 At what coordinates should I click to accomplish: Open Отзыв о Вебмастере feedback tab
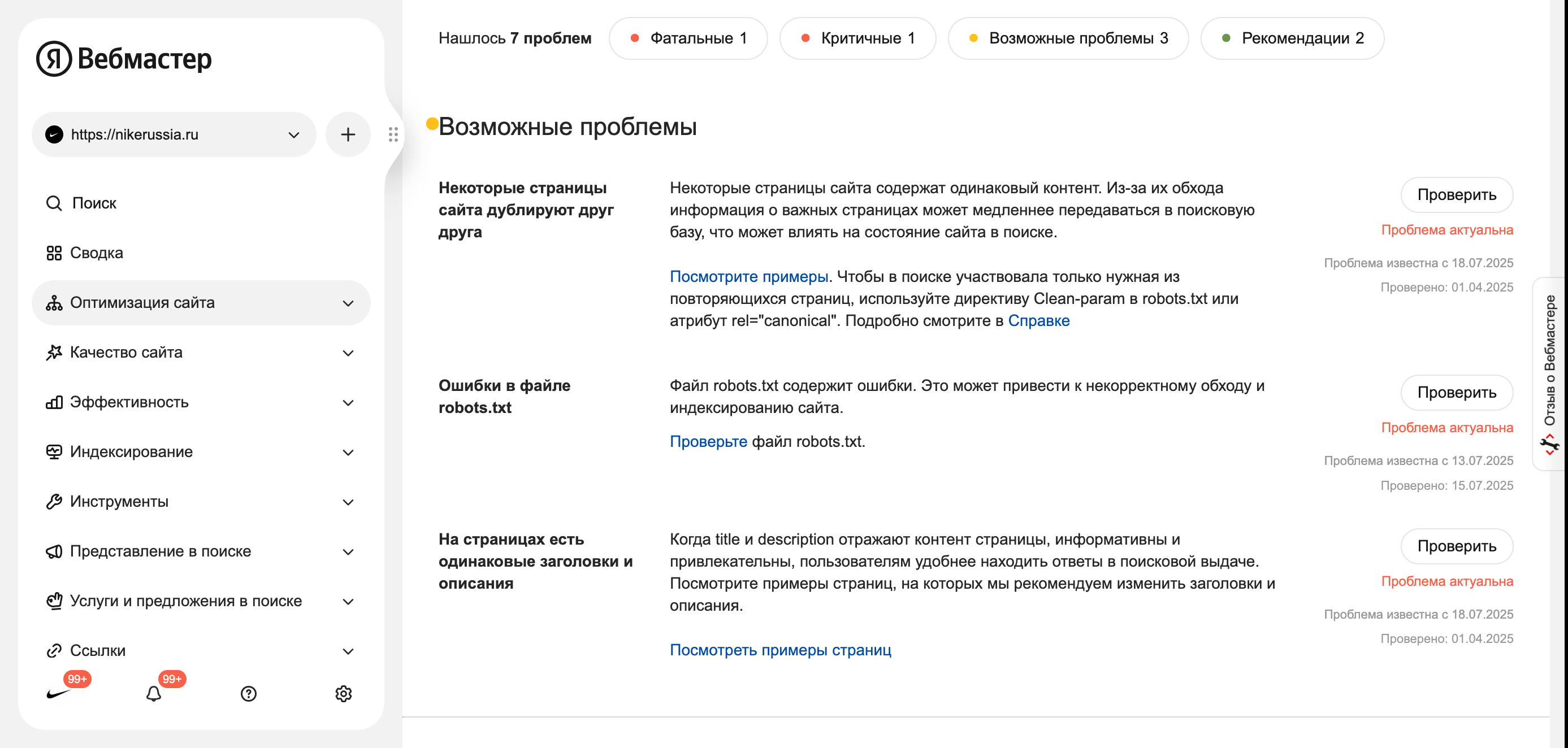click(x=1550, y=373)
